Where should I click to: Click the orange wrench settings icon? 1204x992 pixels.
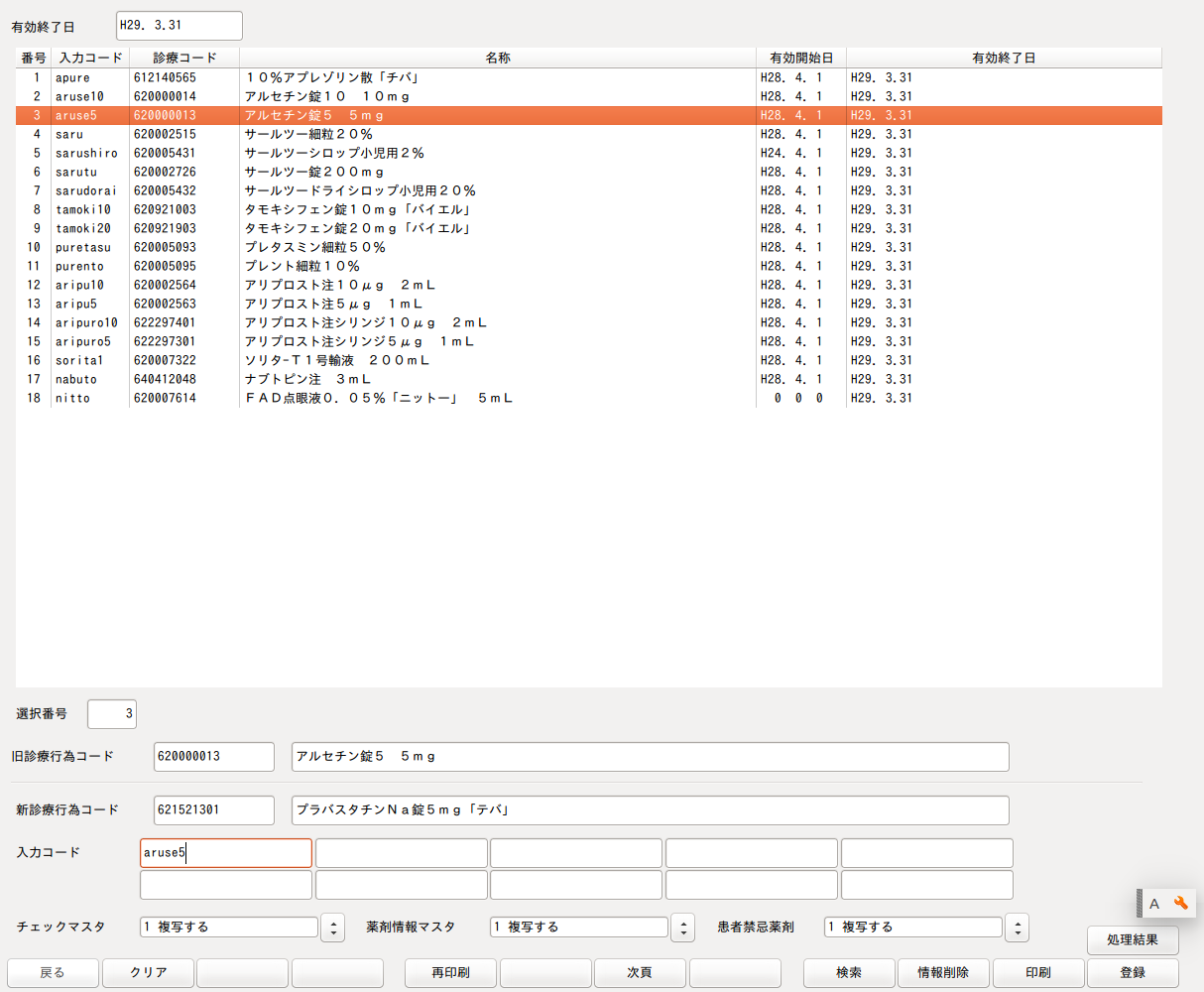1180,903
